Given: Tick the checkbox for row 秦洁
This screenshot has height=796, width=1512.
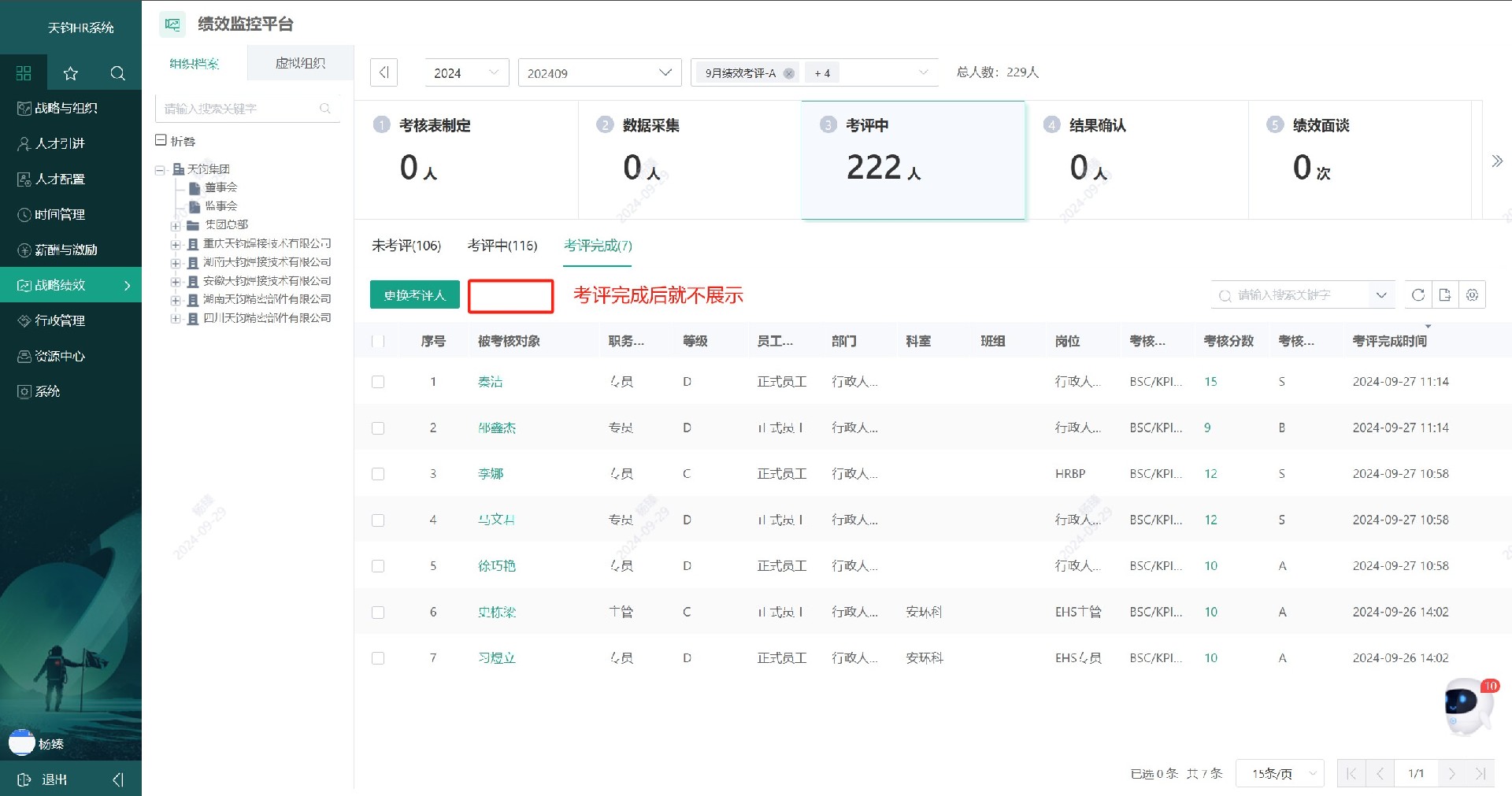Looking at the screenshot, I should 378,382.
